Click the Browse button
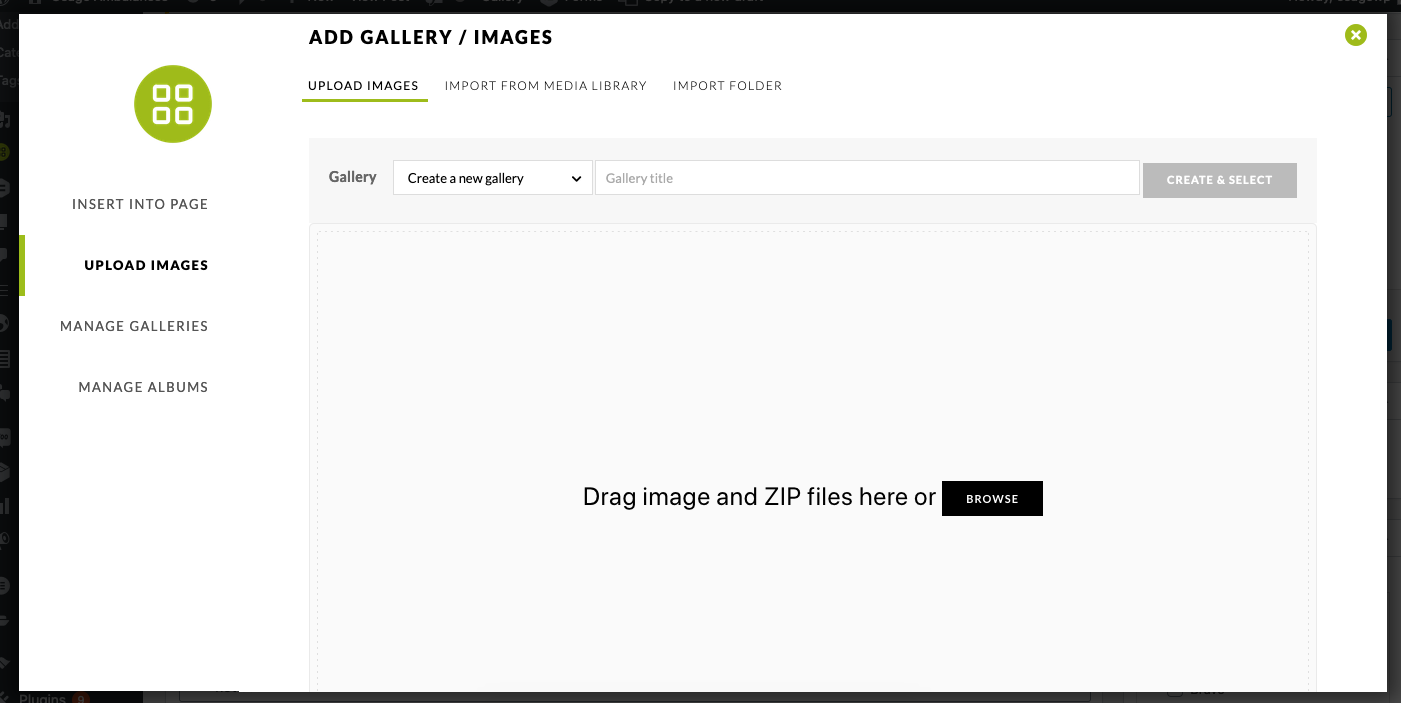Viewport: 1401px width, 703px height. pyautogui.click(x=992, y=498)
